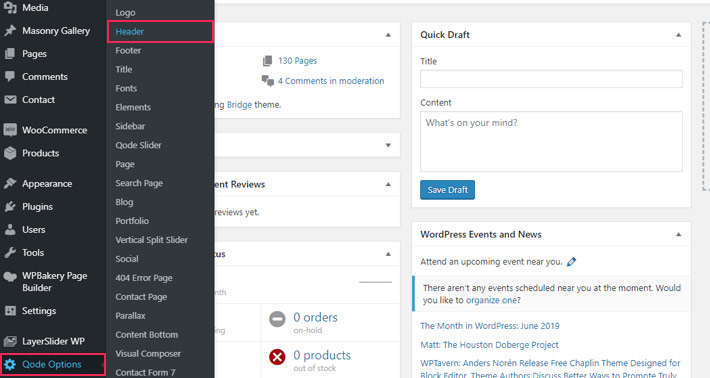Open 404 Error Page submenu item

click(144, 278)
